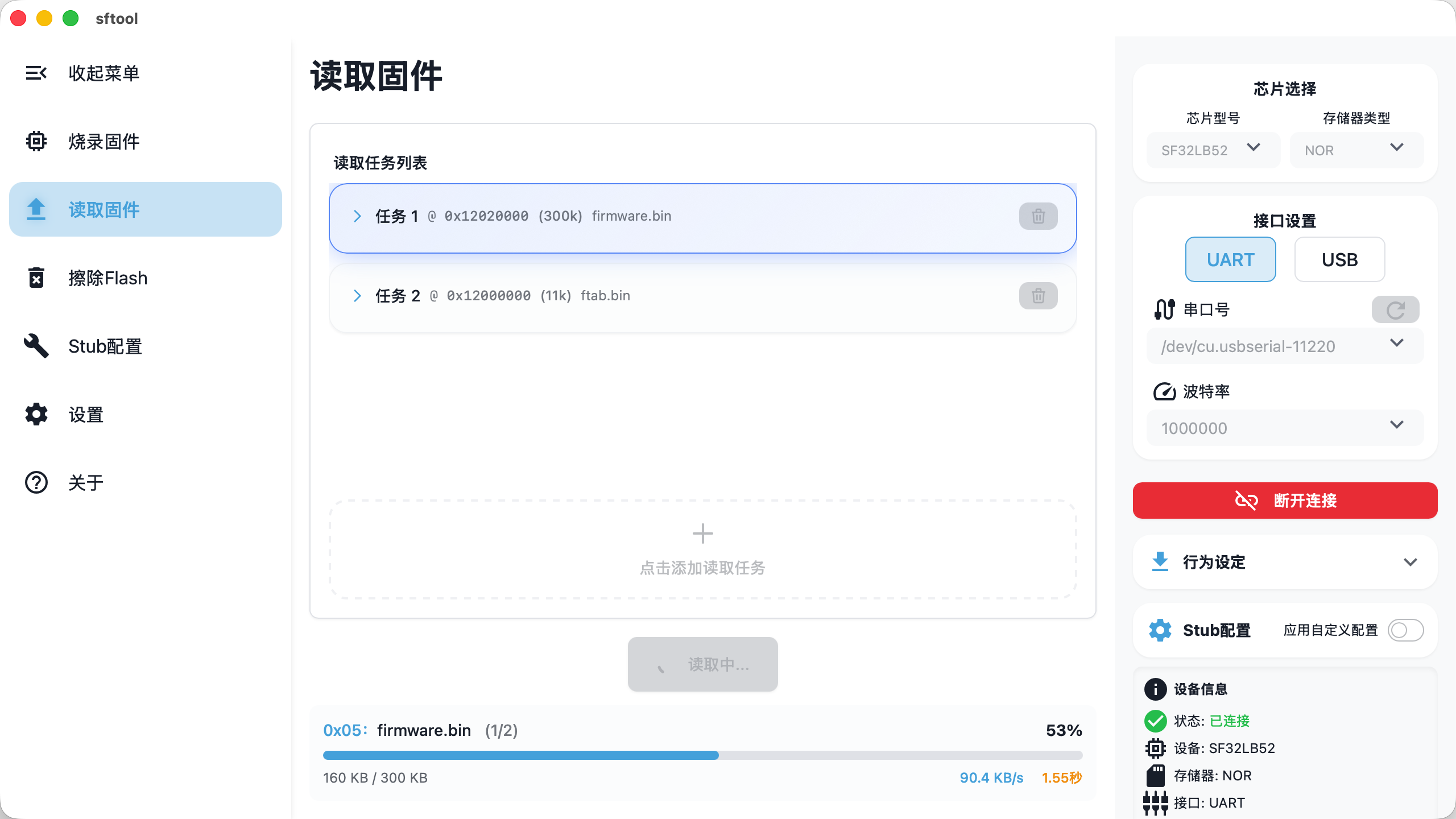Delete task 2 ftab.bin trash icon
This screenshot has width=1456, height=819.
(1038, 296)
